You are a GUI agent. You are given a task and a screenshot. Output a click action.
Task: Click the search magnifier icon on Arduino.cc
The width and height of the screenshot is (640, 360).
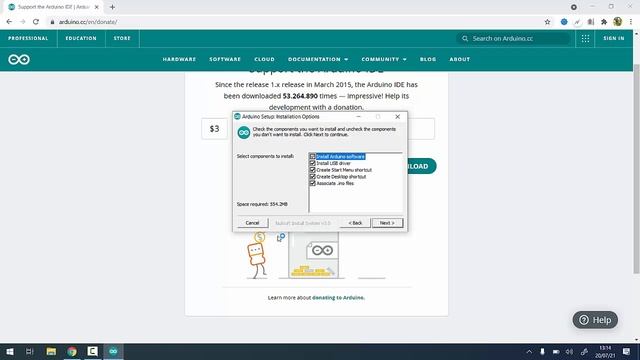(465, 38)
